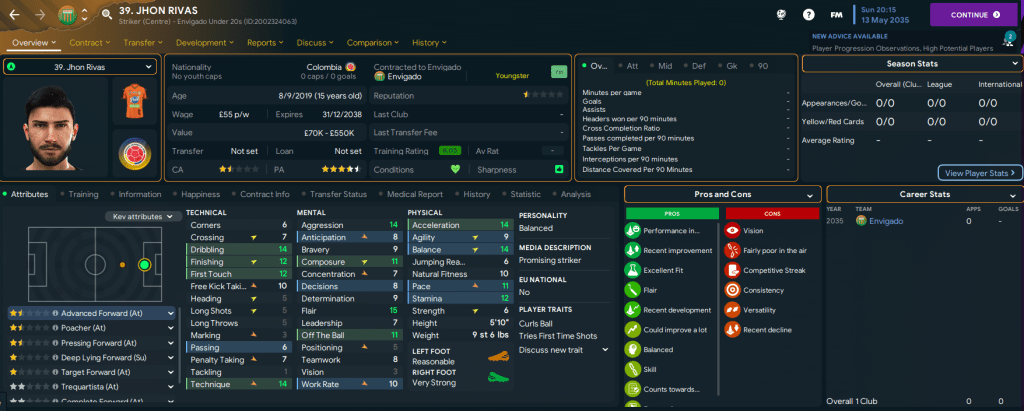Expand the Key attributes dropdown
The height and width of the screenshot is (411, 1024).
140,216
